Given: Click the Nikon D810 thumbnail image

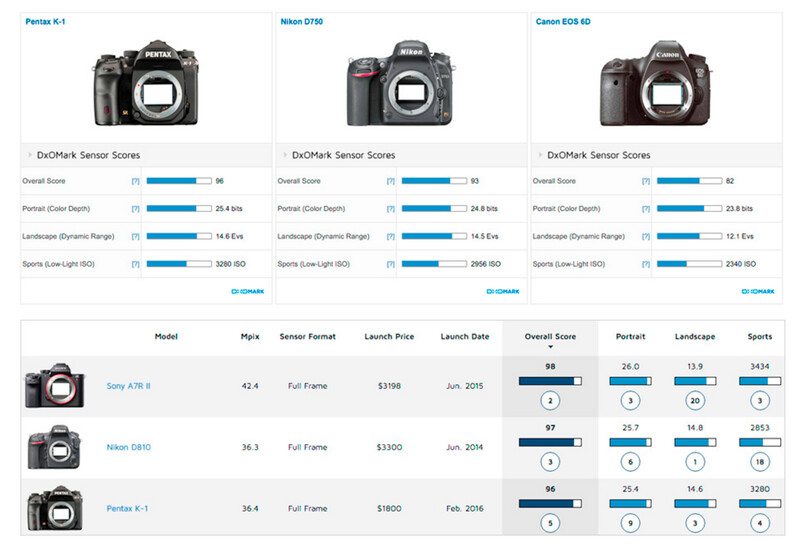Looking at the screenshot, I should (x=55, y=447).
